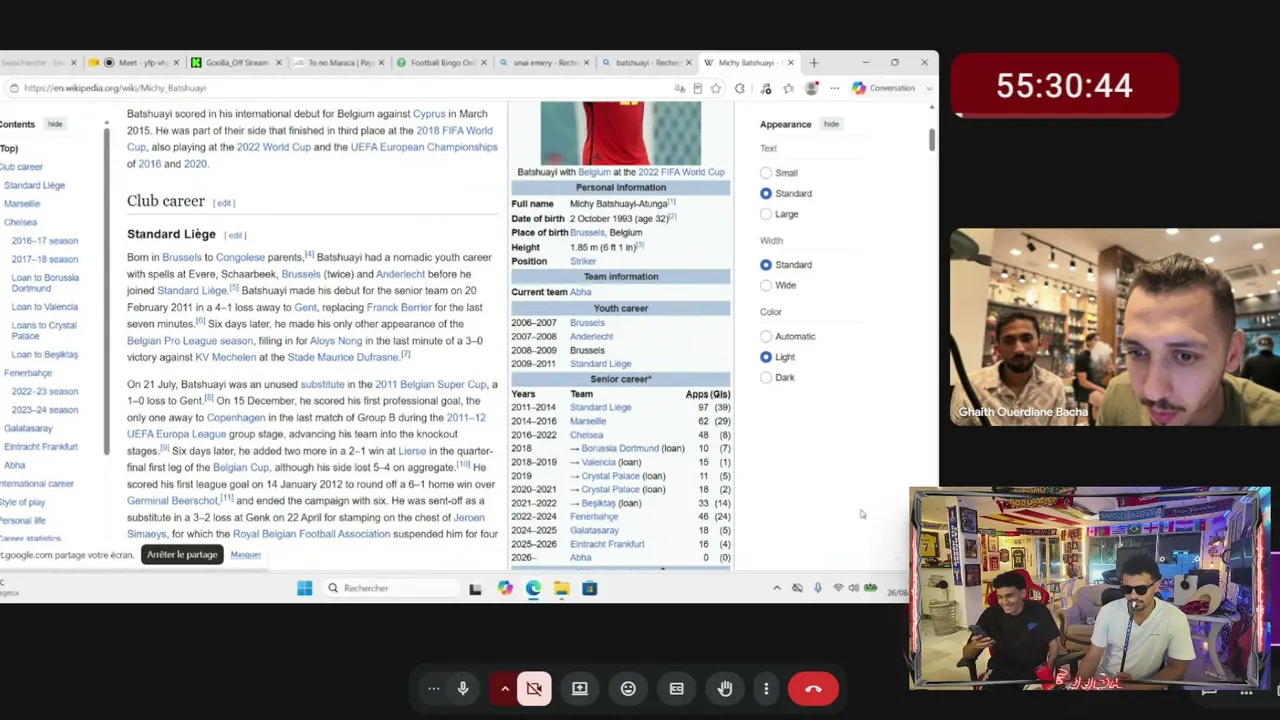Image resolution: width=1280 pixels, height=720 pixels.
Task: Select Small text size
Action: click(766, 173)
